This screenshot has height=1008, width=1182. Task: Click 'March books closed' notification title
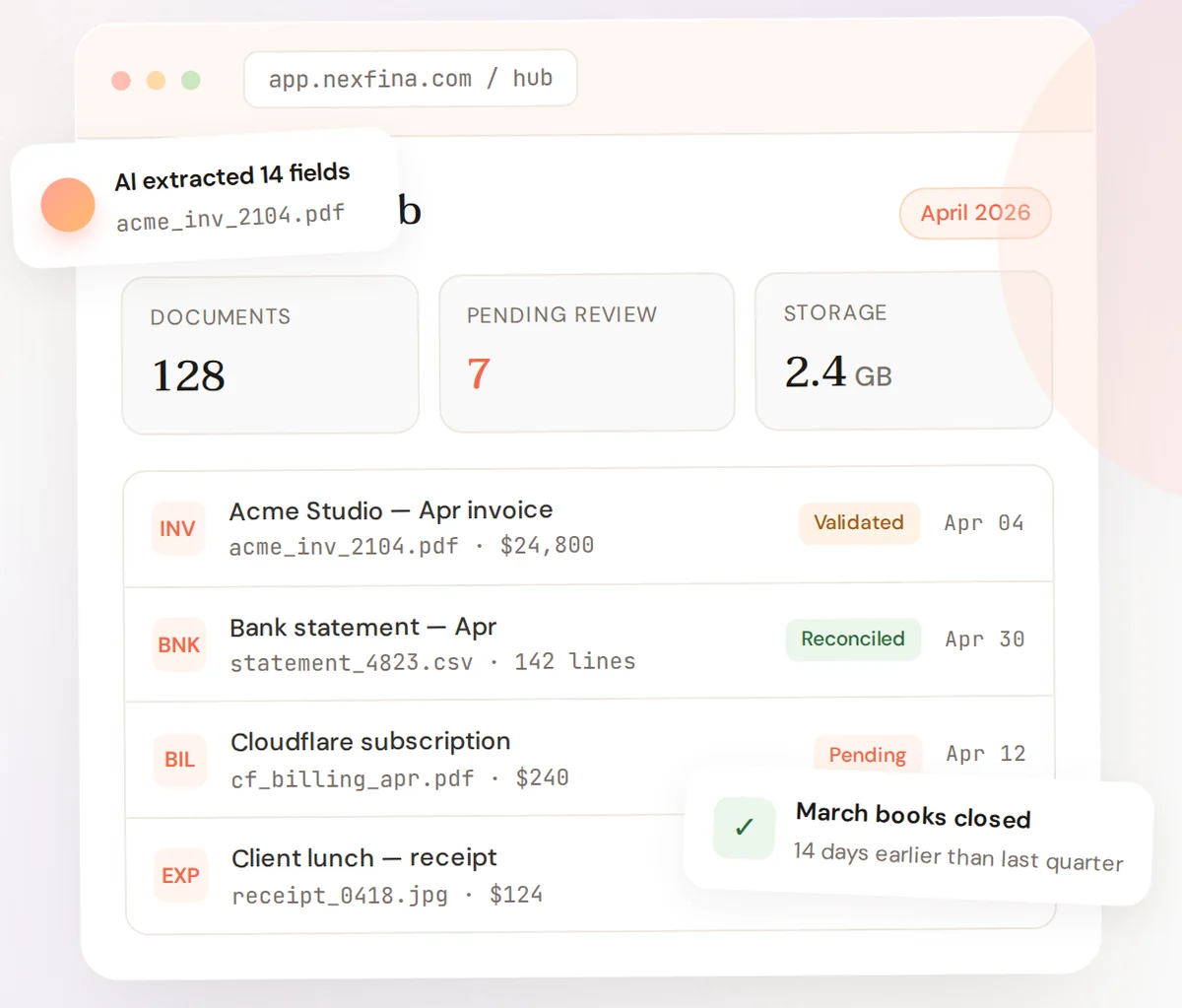913,816
